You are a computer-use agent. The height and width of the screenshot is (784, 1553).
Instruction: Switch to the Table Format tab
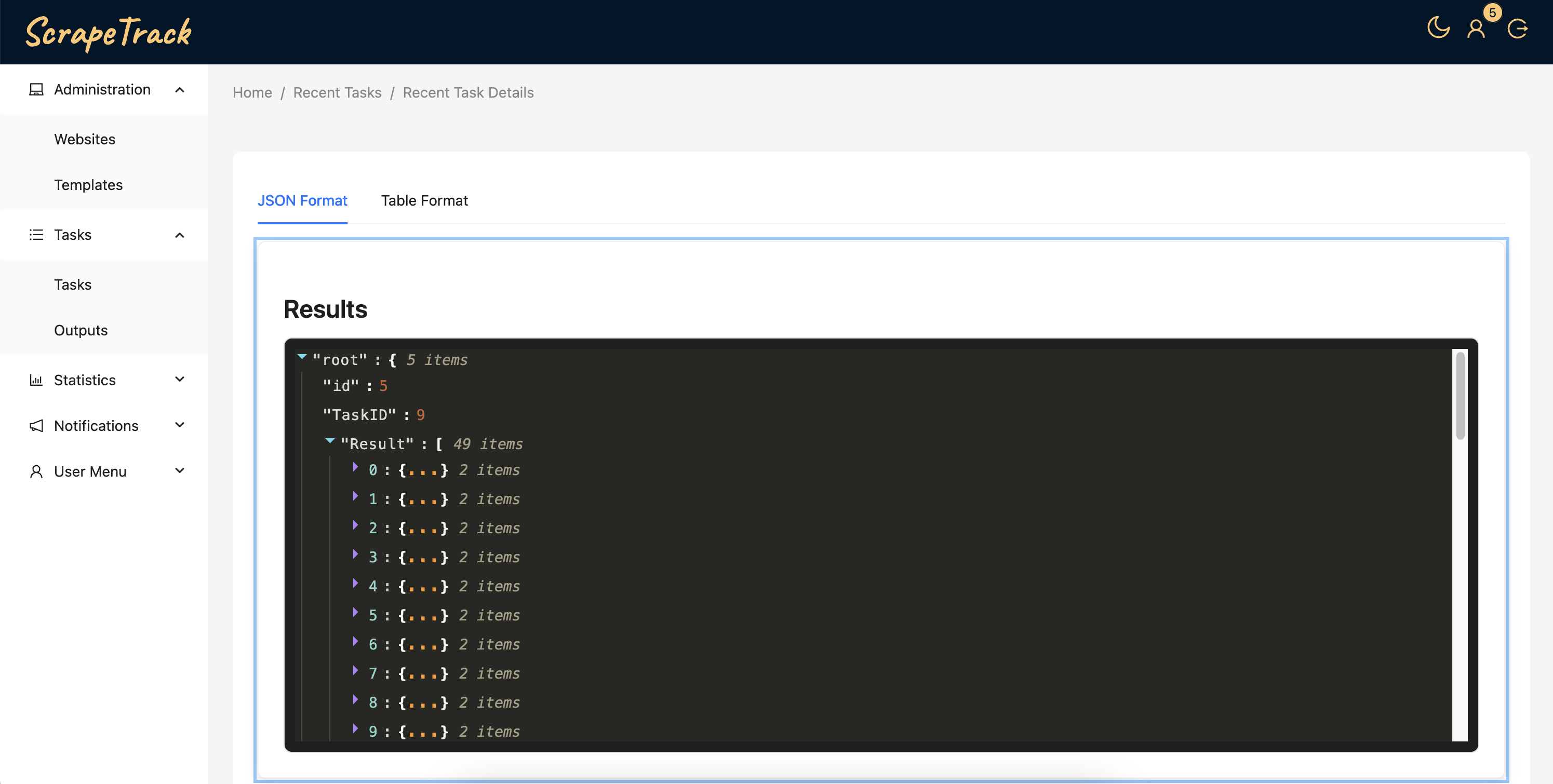(424, 200)
